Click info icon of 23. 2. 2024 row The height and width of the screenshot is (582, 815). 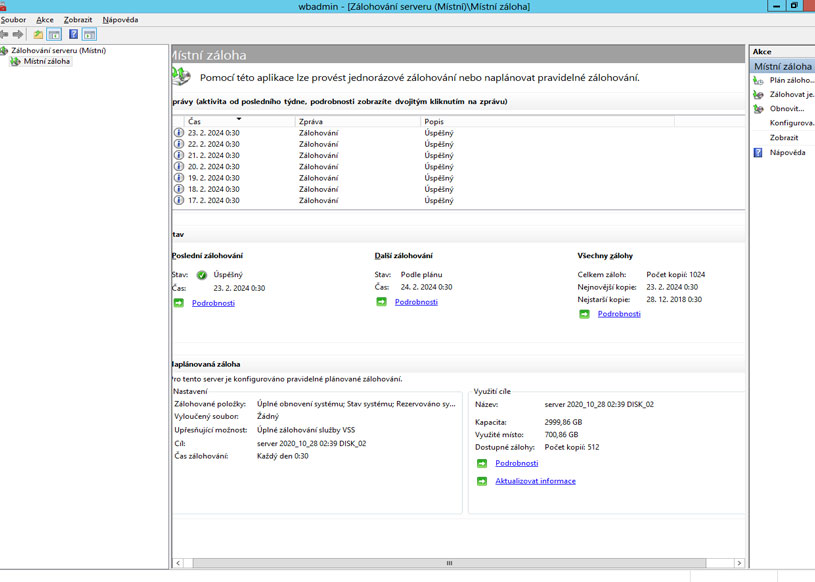pos(179,133)
